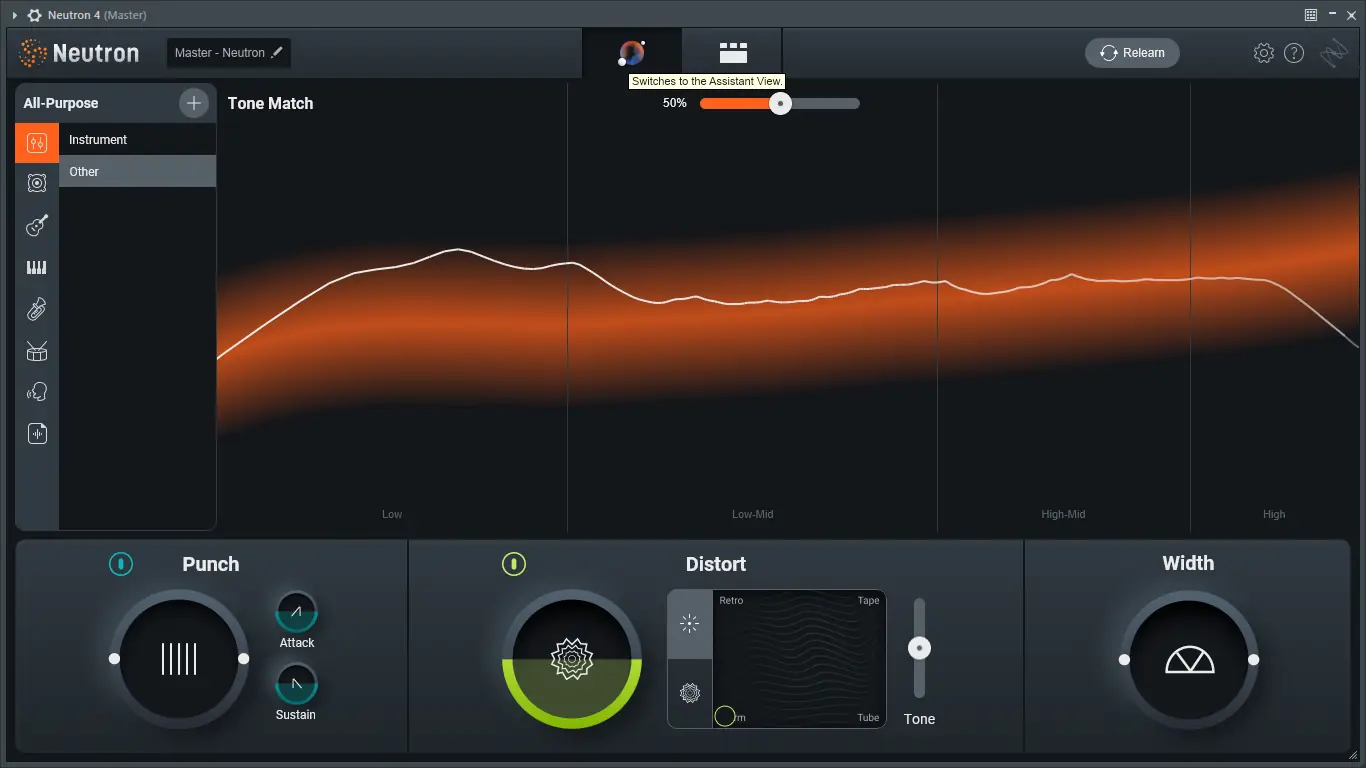Click the Sustain knob
The height and width of the screenshot is (768, 1366).
pos(296,683)
